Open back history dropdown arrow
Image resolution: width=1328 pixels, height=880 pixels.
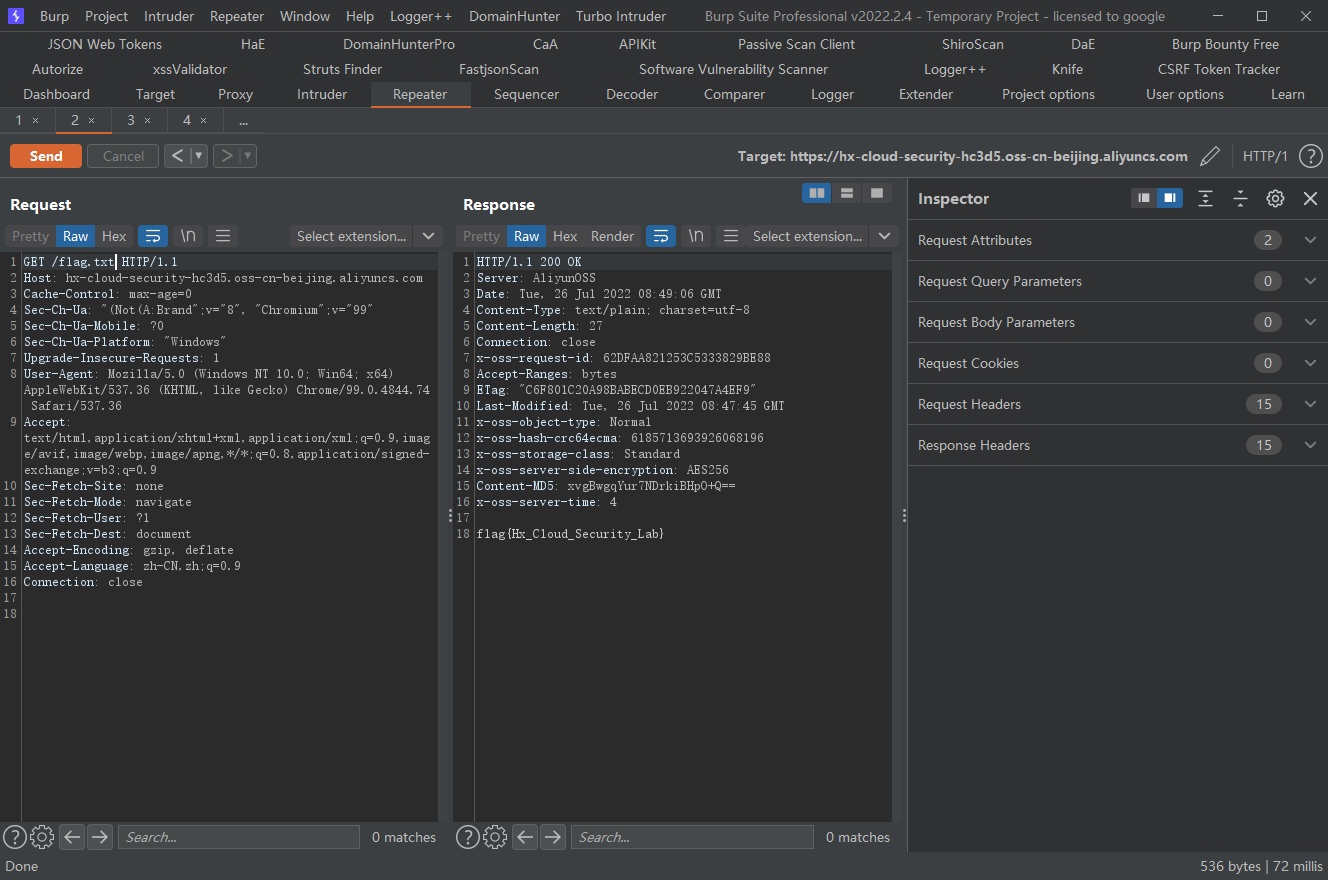[x=198, y=156]
